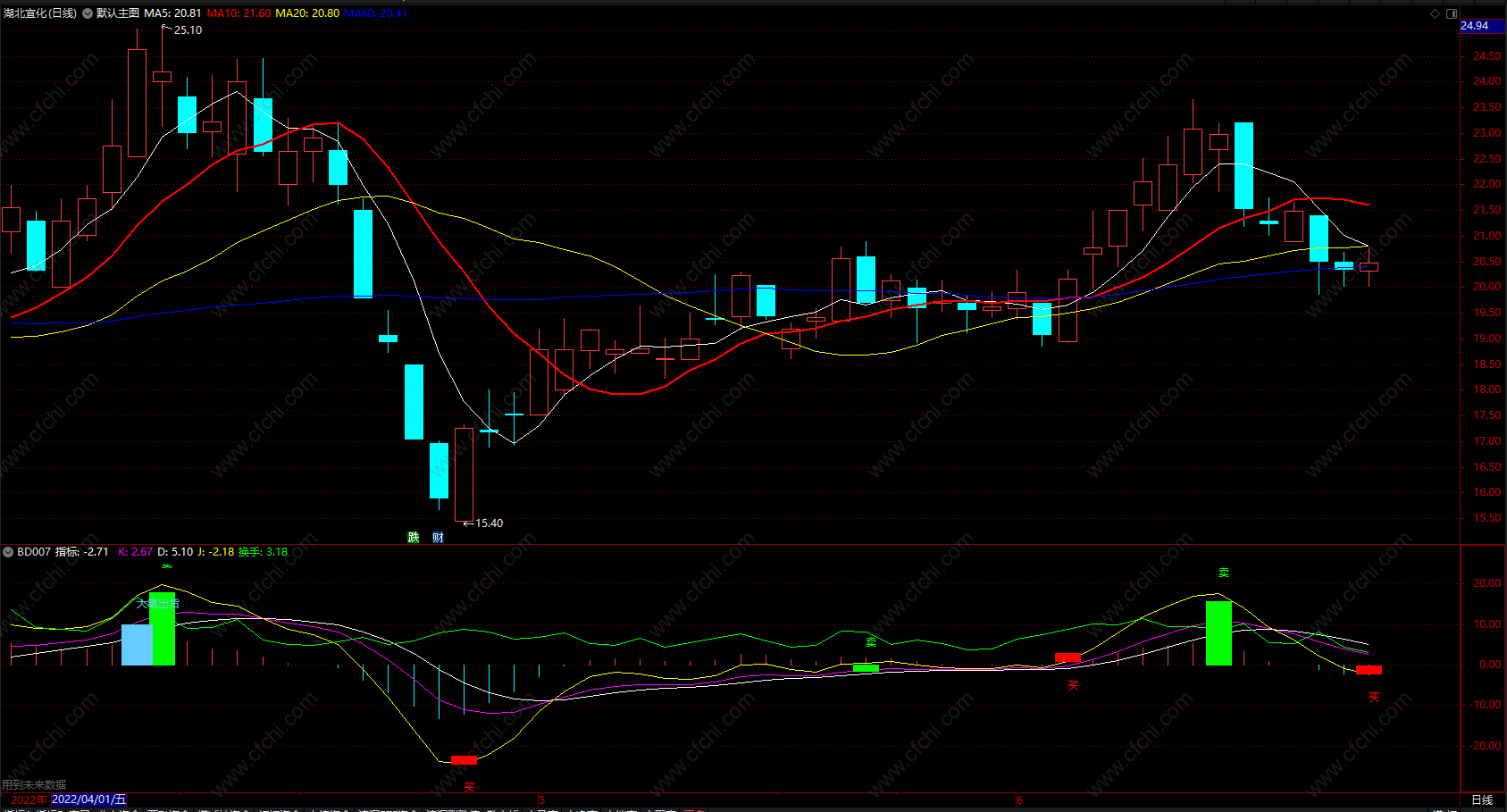Click the blue MA60: 20.41 readout
This screenshot has width=1507, height=812.
[375, 13]
